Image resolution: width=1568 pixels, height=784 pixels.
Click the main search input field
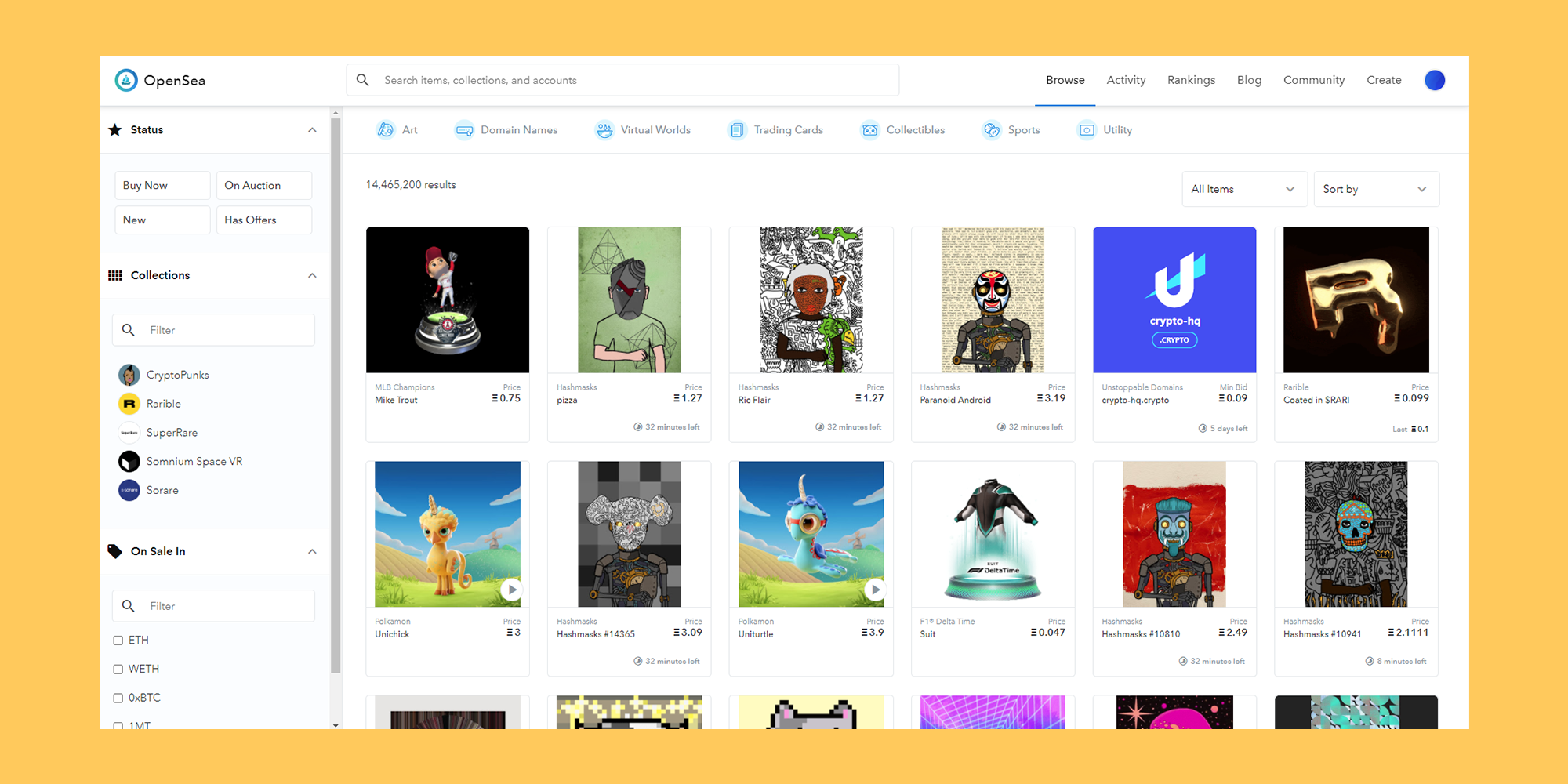coord(622,80)
